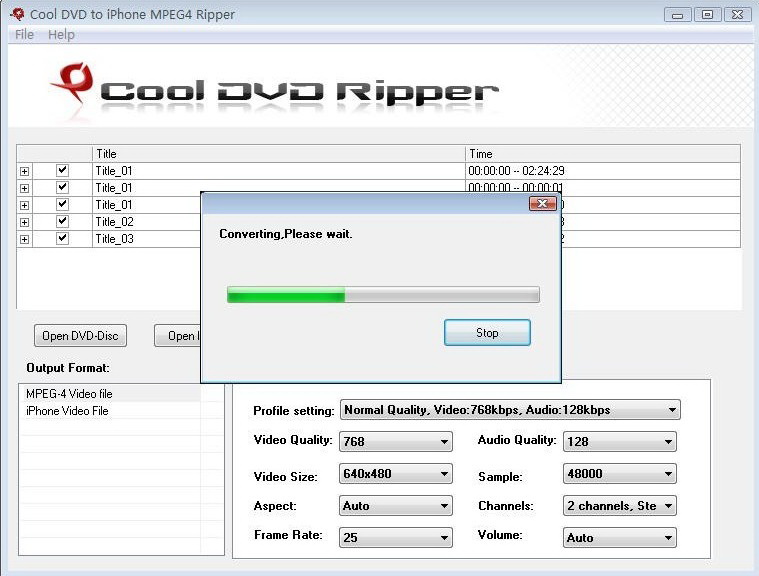Uncheck the second Title_01 row checkbox
759x576 pixels.
tap(62, 187)
